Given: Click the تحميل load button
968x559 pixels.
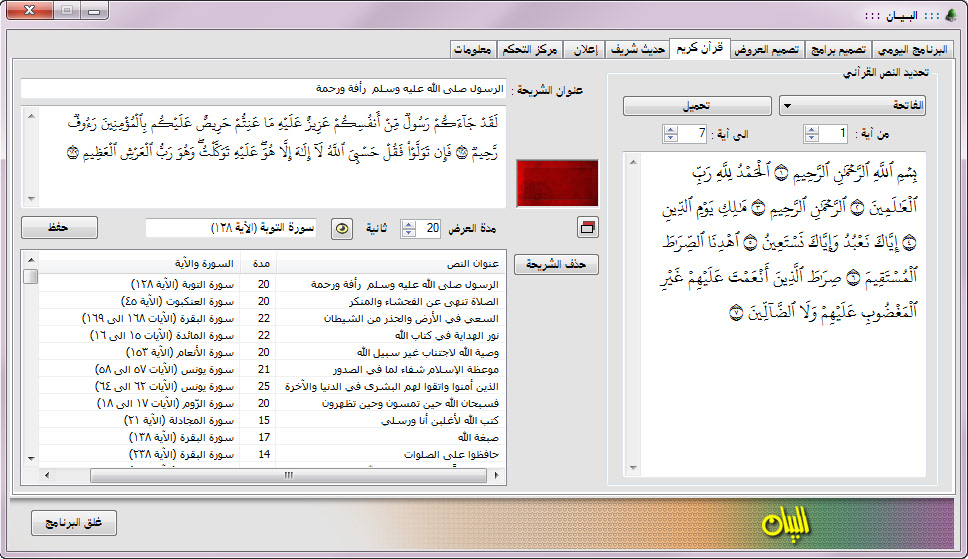Looking at the screenshot, I should (697, 106).
